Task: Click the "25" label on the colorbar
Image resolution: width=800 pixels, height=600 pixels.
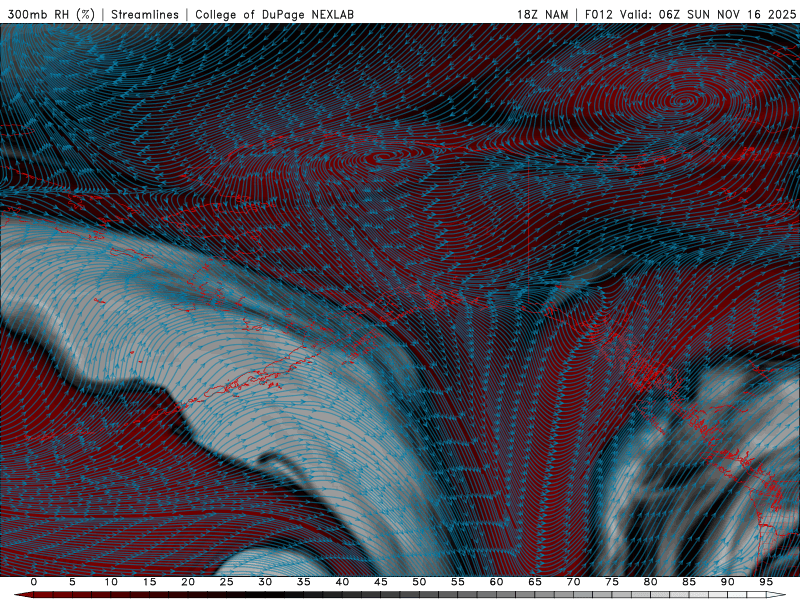Action: point(226,582)
